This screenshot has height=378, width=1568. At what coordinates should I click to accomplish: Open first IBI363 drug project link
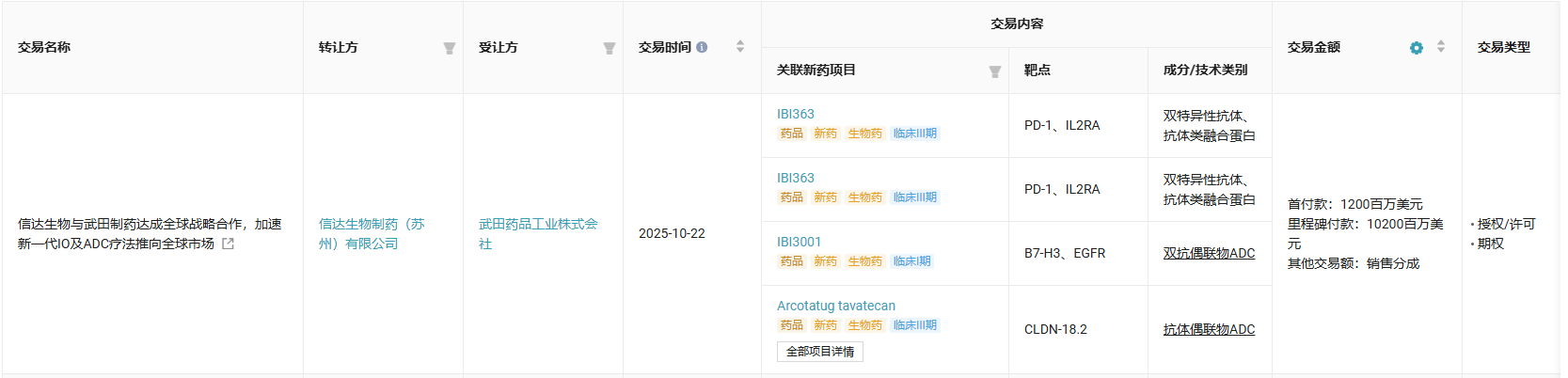pos(796,114)
